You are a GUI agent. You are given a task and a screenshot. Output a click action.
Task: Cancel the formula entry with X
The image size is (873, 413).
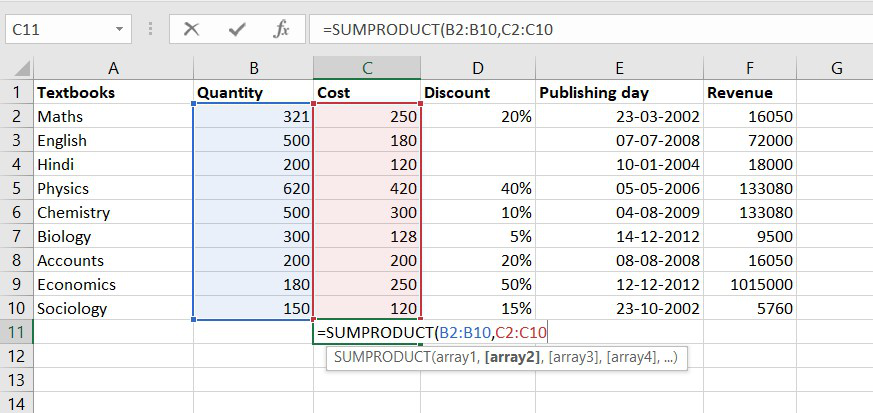tap(191, 30)
